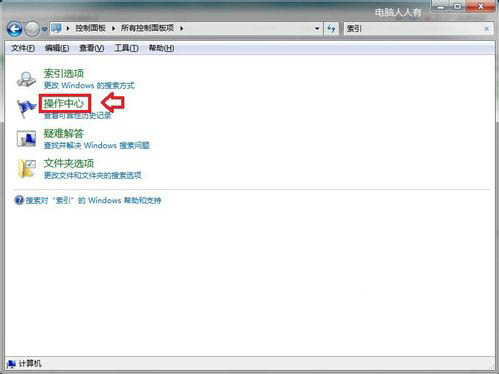499x374 pixels.
Task: Click the refresh icon beside address bar
Action: (x=331, y=29)
